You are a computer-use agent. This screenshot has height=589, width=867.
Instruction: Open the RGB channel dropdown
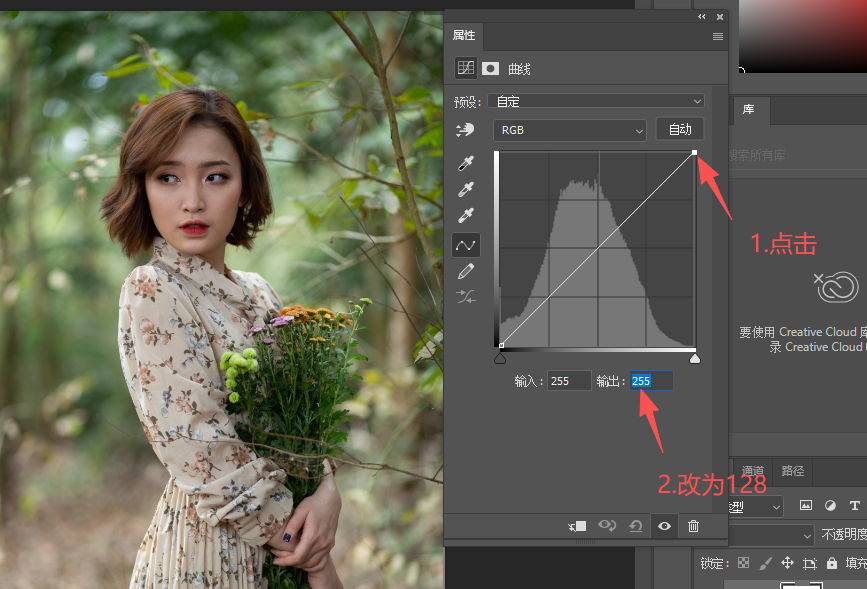point(570,131)
